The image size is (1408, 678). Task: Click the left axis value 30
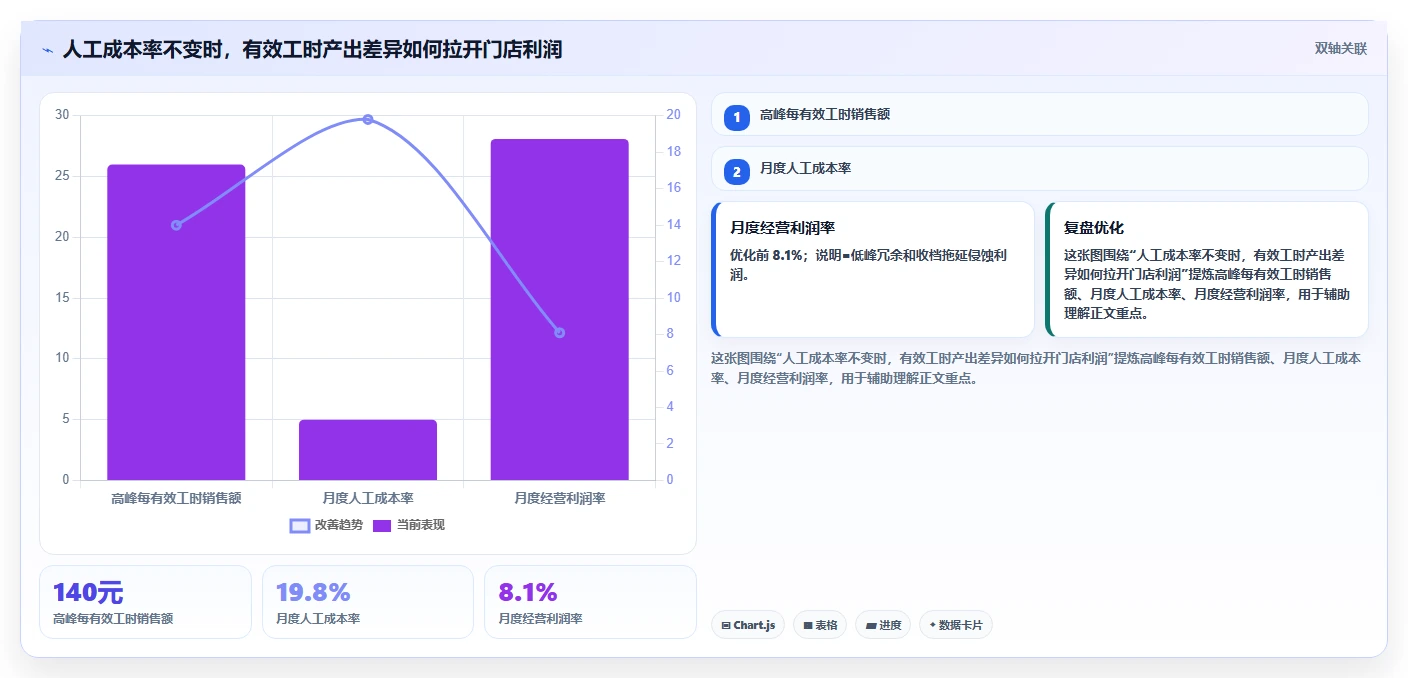click(62, 115)
